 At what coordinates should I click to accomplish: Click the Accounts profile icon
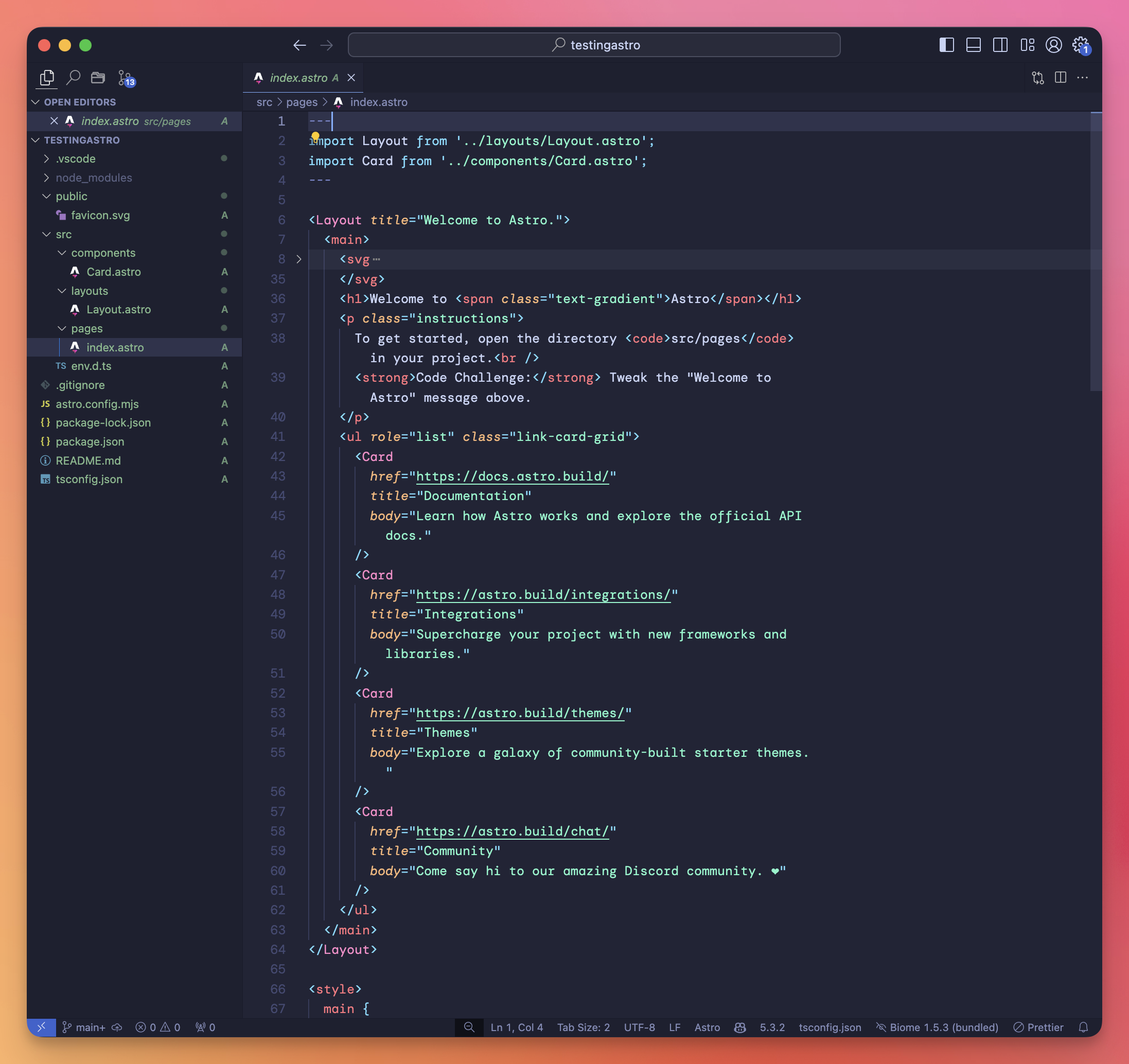1053,45
